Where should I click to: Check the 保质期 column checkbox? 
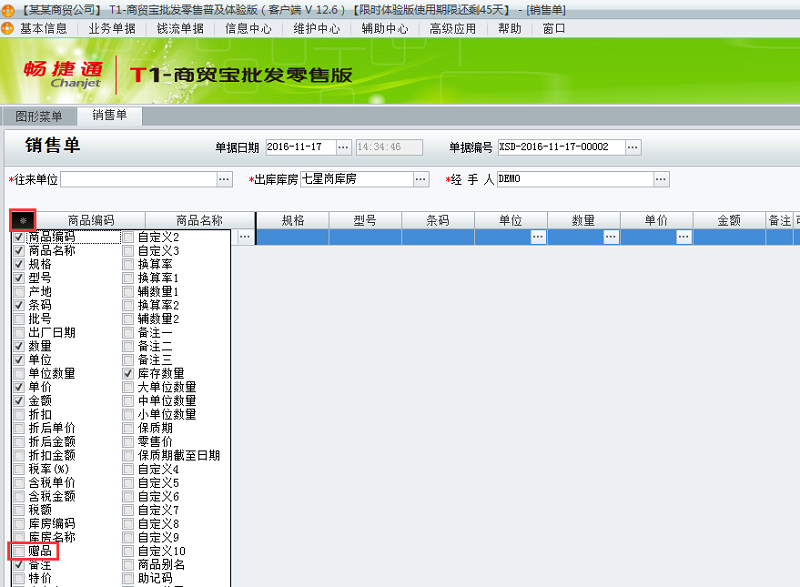coord(128,428)
